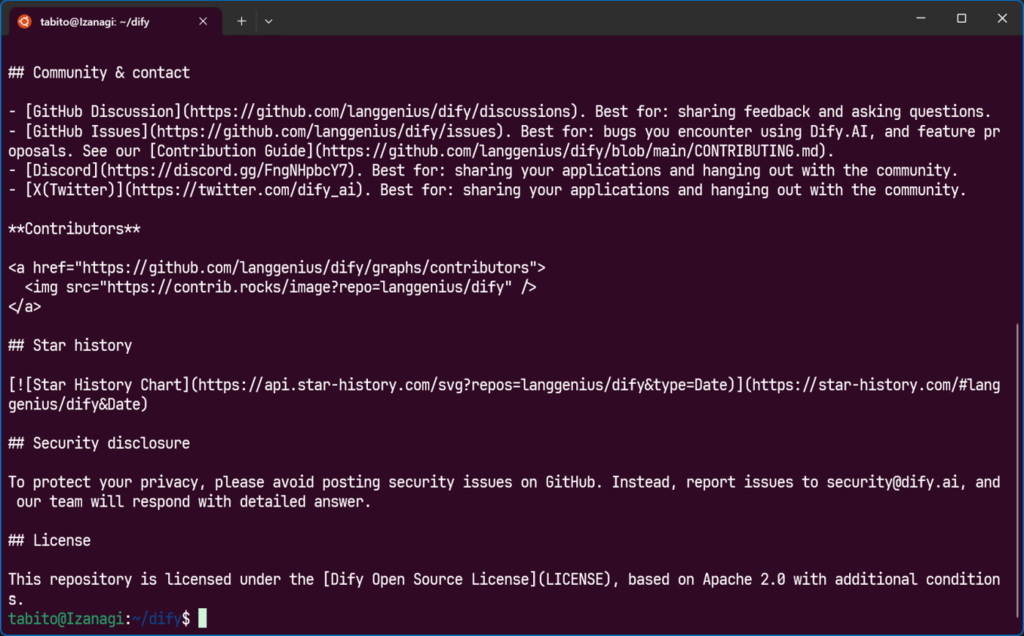The width and height of the screenshot is (1024, 636).
Task: Click the contrib.rocks img src line
Action: [281, 287]
